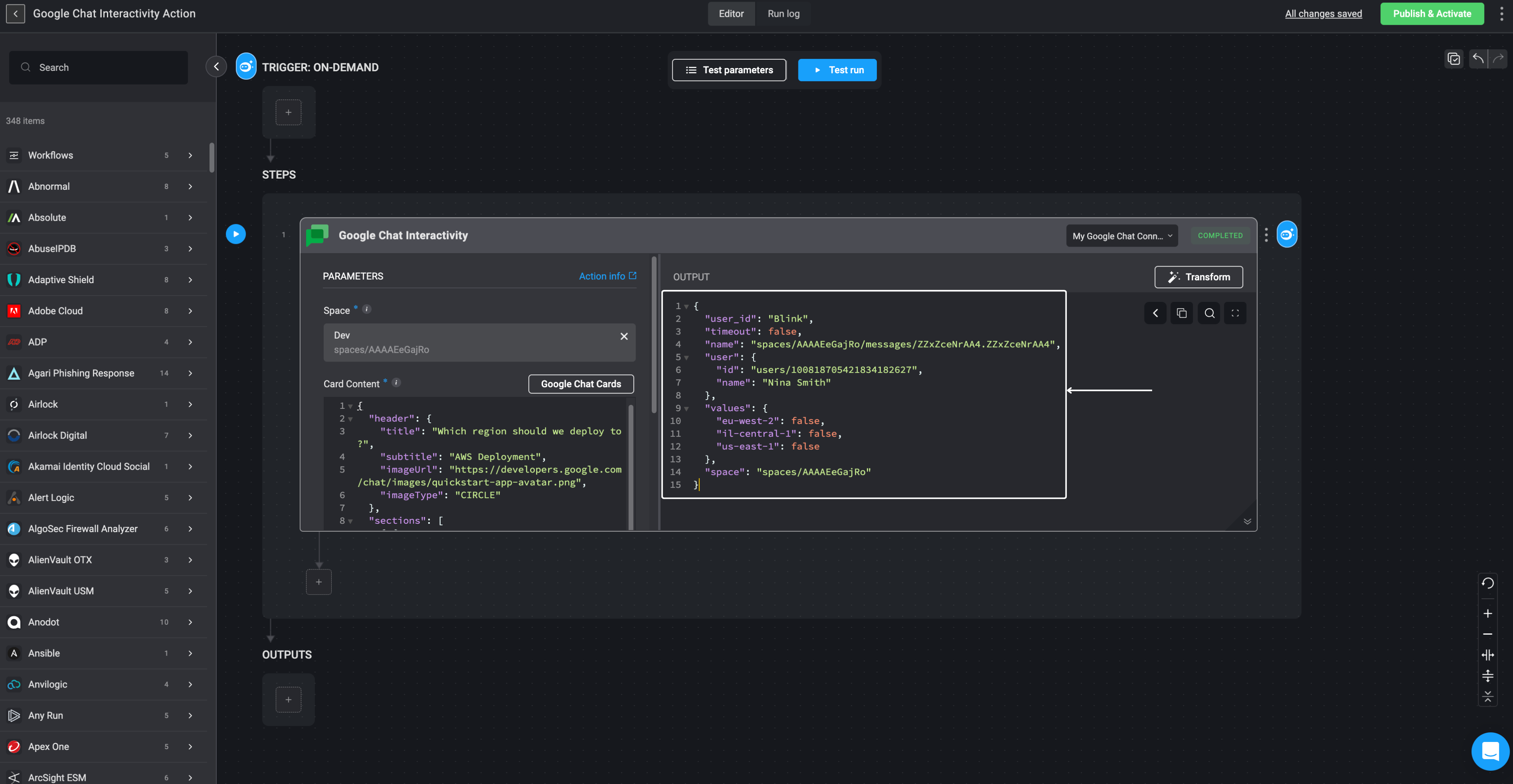Expand output to fullscreen
The image size is (1513, 784).
[1235, 313]
